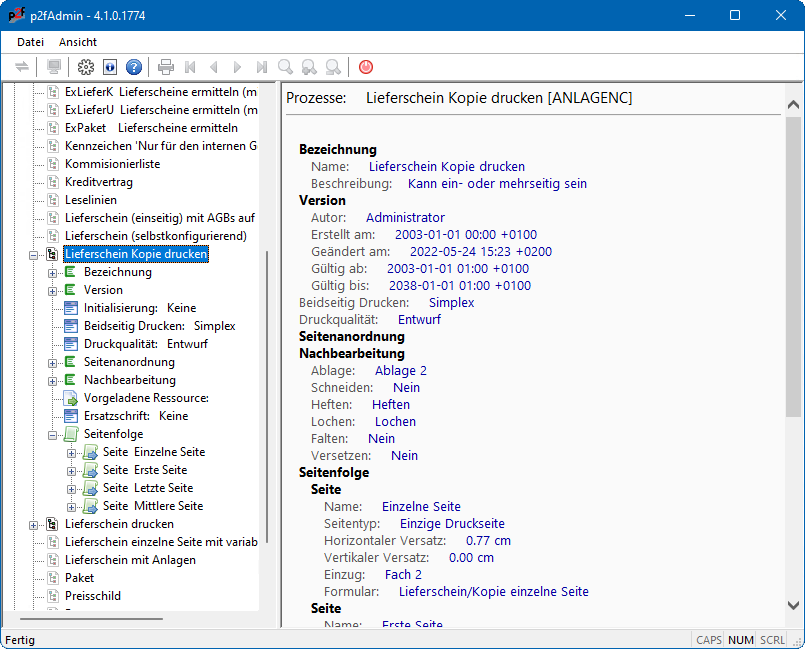Open the Datei menu
The height and width of the screenshot is (649, 805).
tap(30, 42)
